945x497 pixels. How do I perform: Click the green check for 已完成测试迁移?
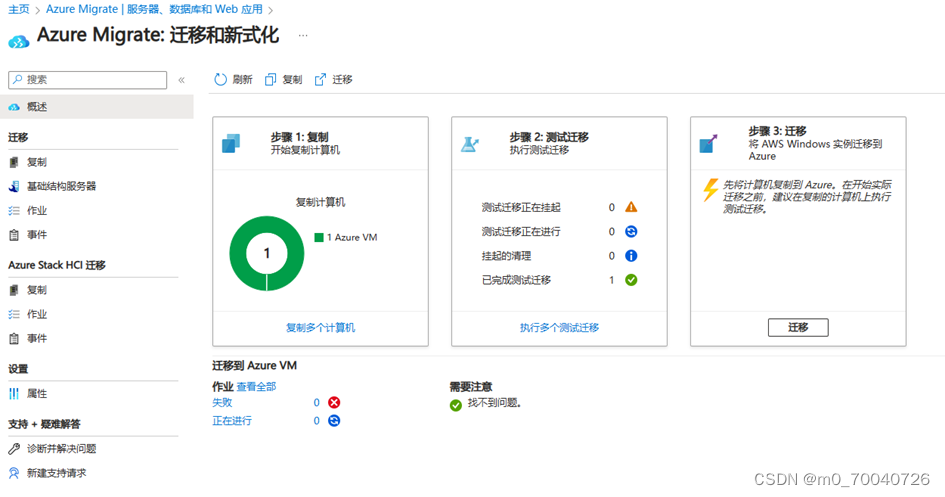tap(631, 280)
